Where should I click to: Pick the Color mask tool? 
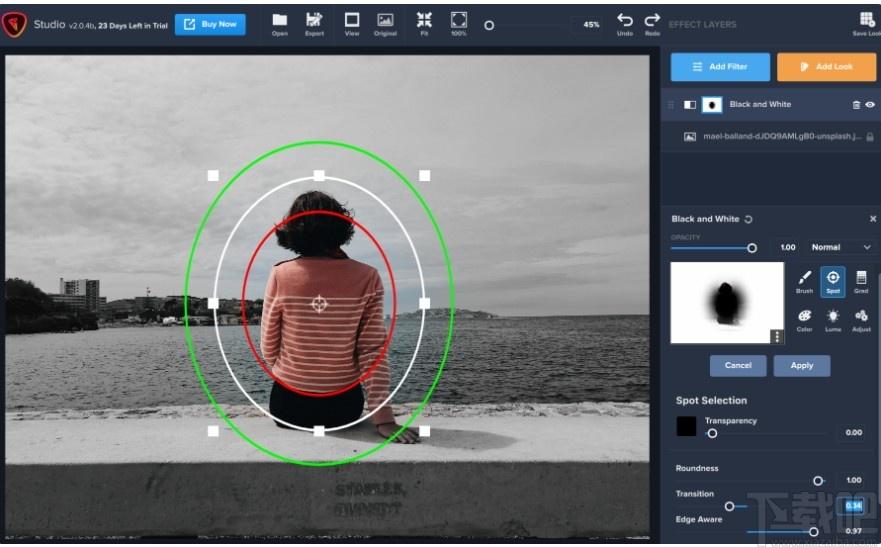[804, 319]
